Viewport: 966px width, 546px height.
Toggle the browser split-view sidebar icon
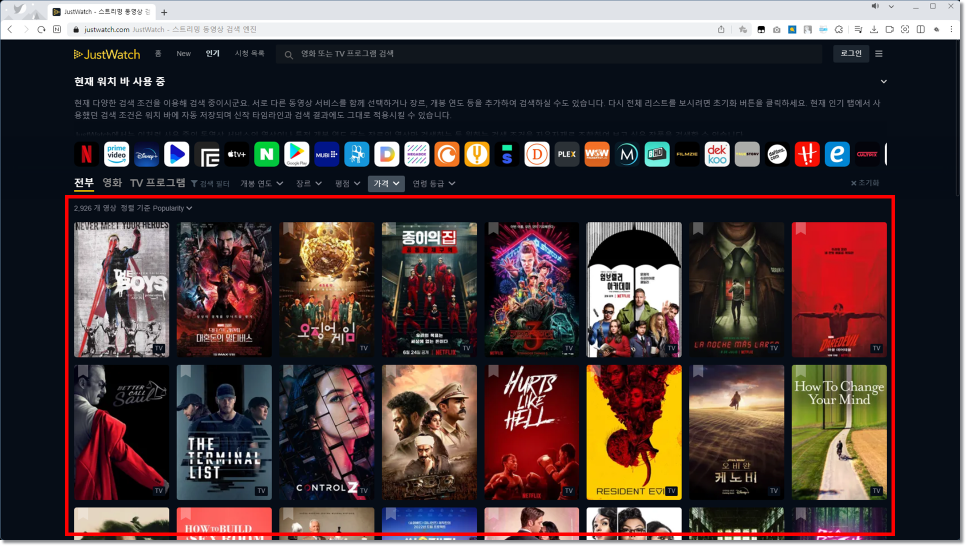921,29
